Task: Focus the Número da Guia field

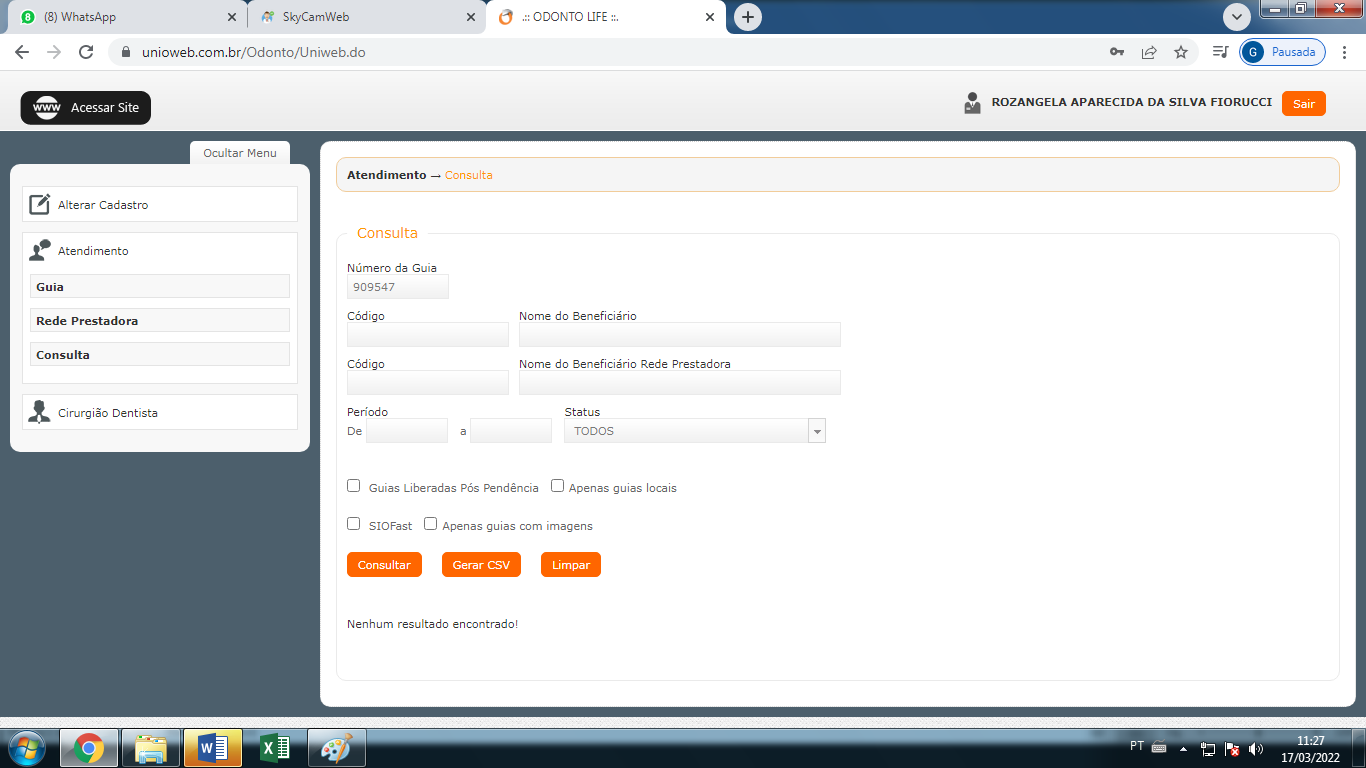Action: (398, 287)
